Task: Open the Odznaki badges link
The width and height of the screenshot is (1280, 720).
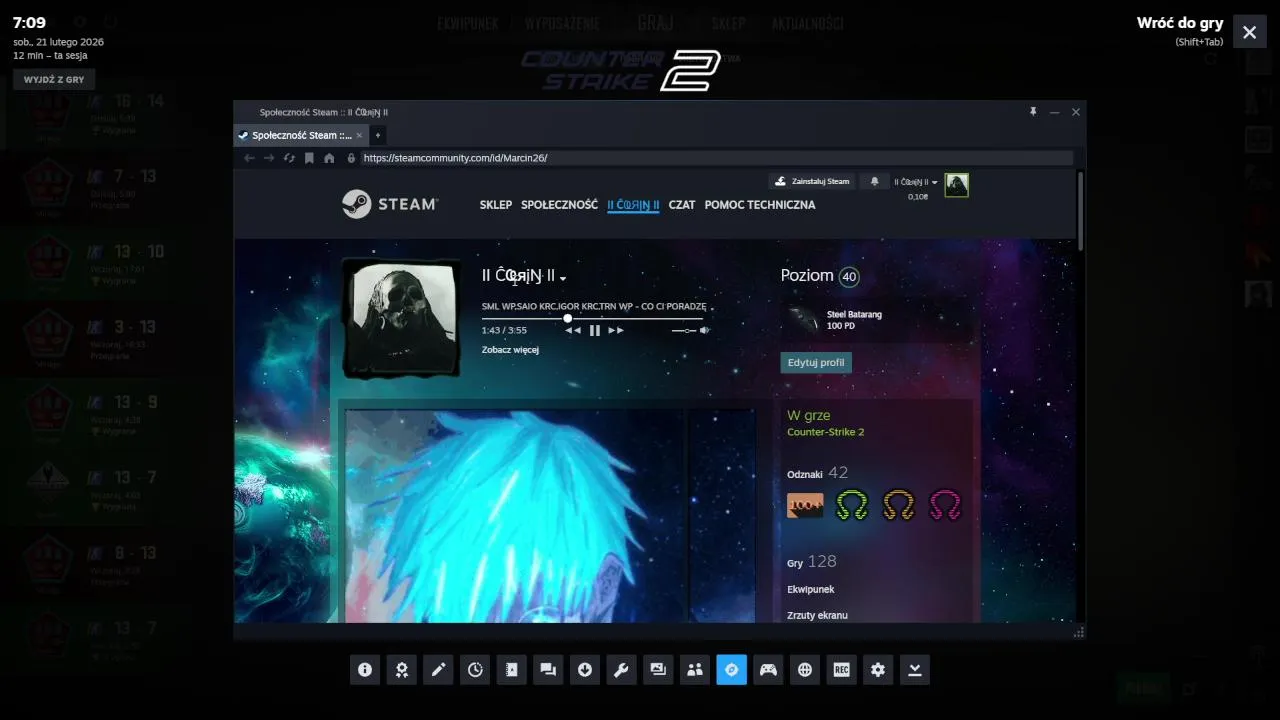Action: pyautogui.click(x=817, y=473)
